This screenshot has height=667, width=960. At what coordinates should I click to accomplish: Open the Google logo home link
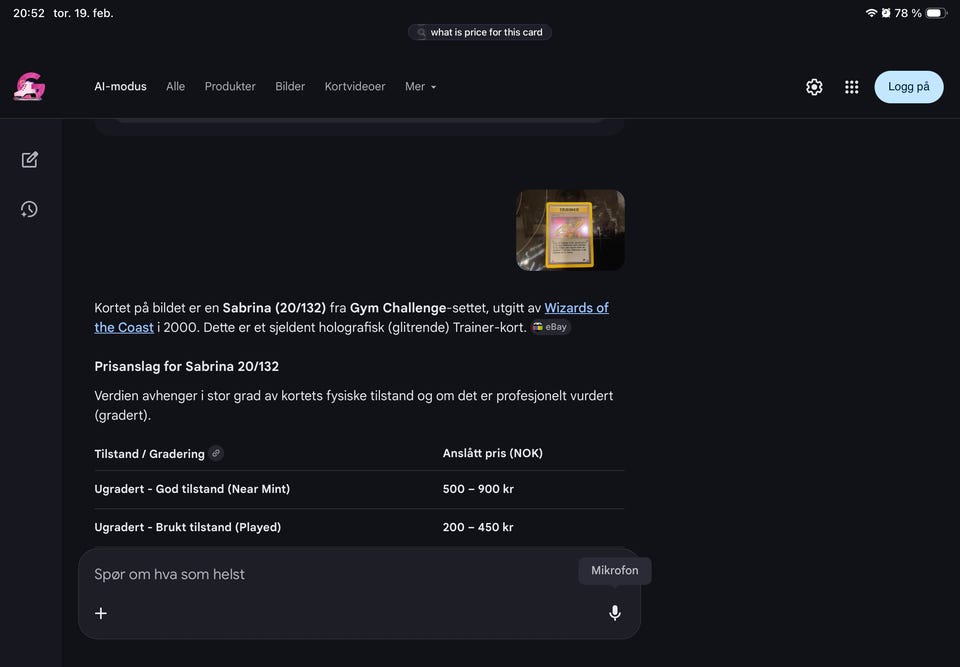click(29, 86)
